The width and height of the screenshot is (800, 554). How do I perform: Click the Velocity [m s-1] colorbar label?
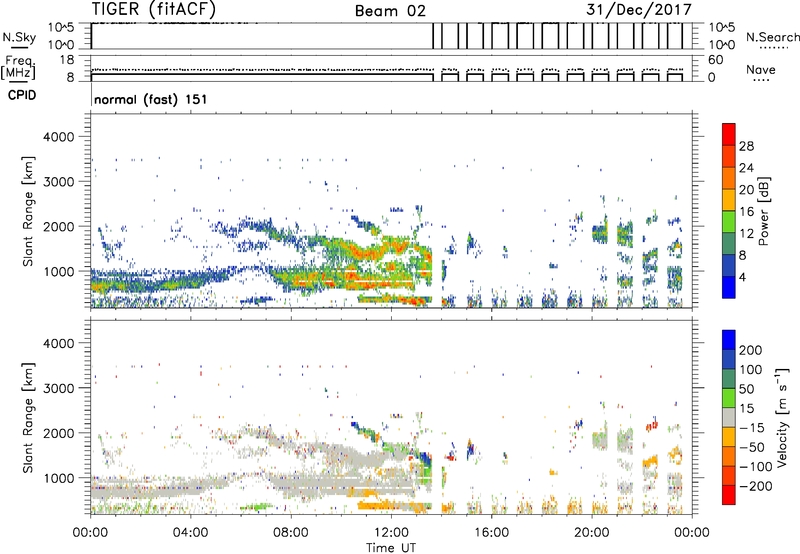782,418
